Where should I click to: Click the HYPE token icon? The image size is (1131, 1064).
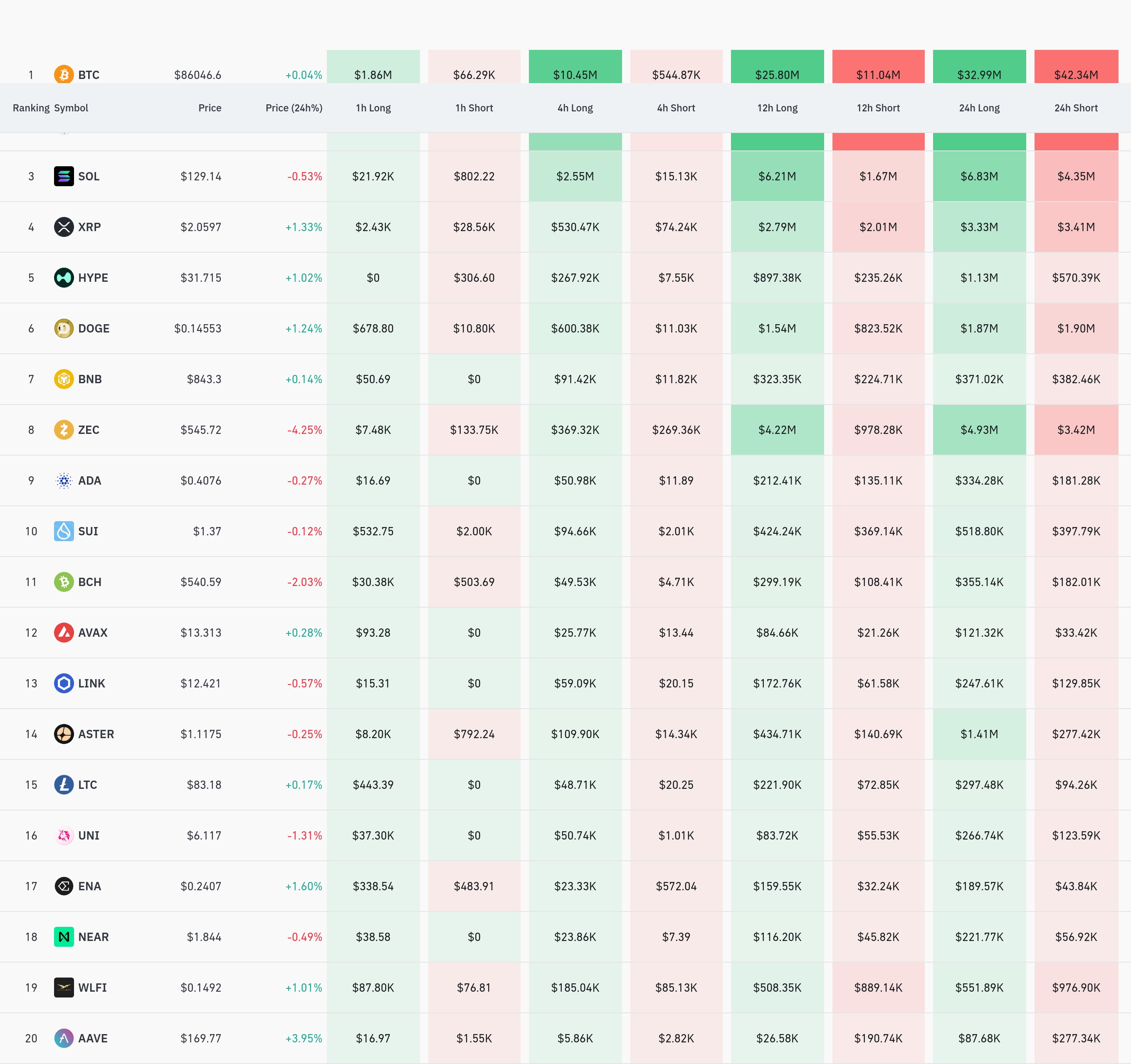(x=64, y=278)
